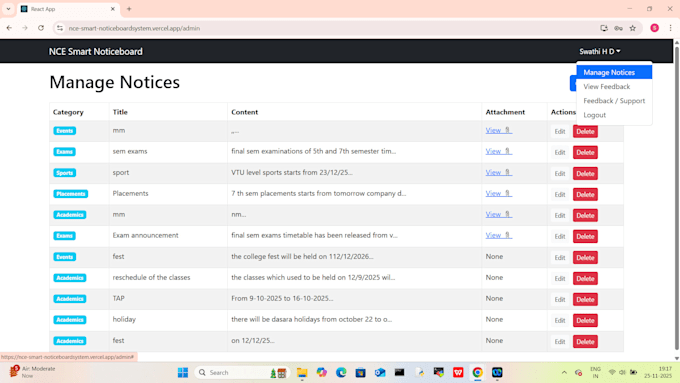The height and width of the screenshot is (383, 680).
Task: Open Google Chrome taskbar icon
Action: pyautogui.click(x=477, y=373)
